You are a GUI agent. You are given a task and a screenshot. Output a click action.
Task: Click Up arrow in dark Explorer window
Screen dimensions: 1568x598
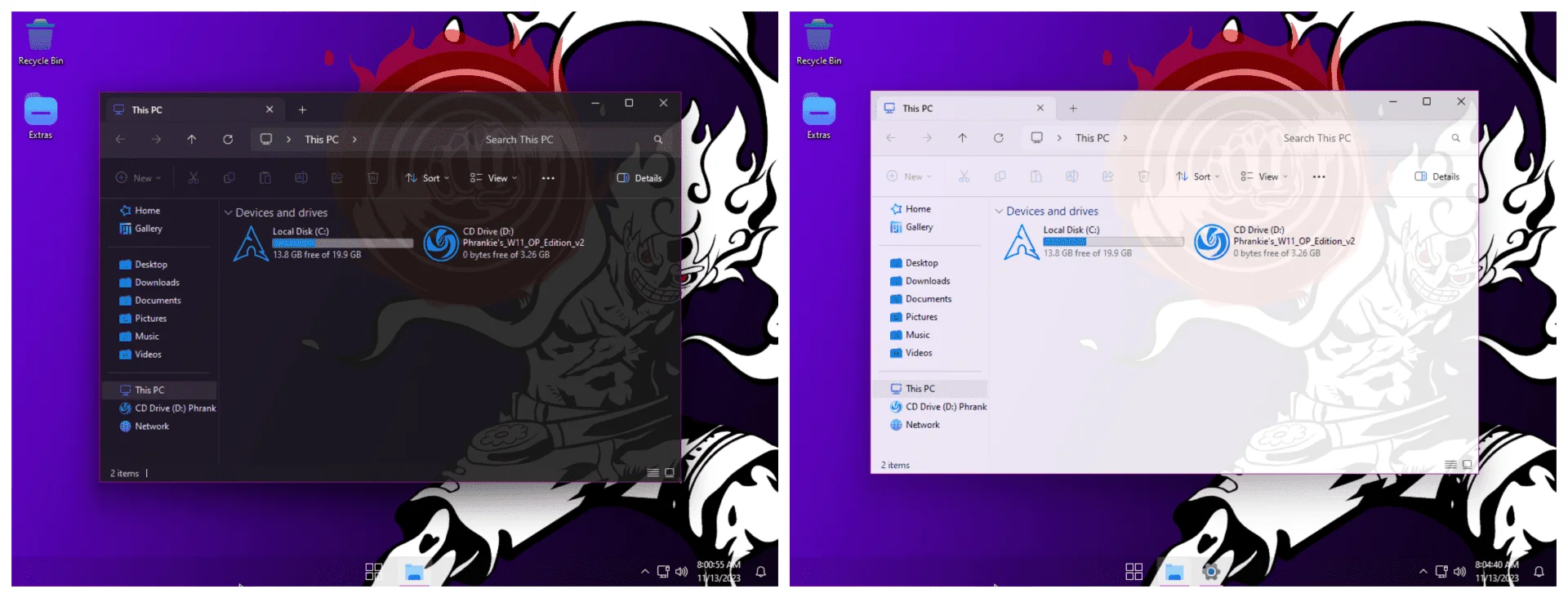click(192, 140)
